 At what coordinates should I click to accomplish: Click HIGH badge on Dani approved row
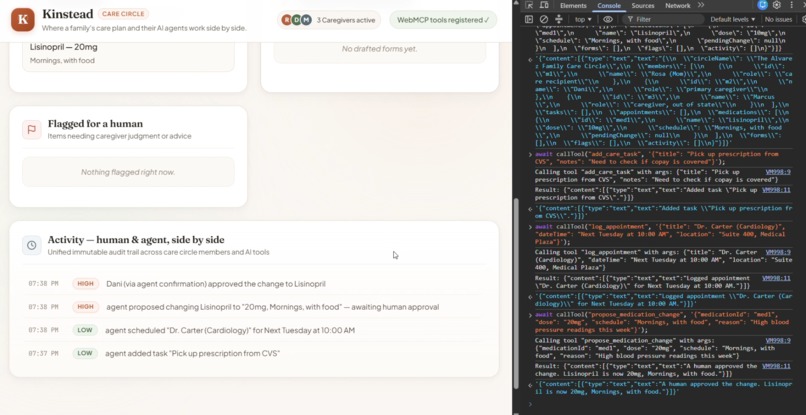pos(85,284)
